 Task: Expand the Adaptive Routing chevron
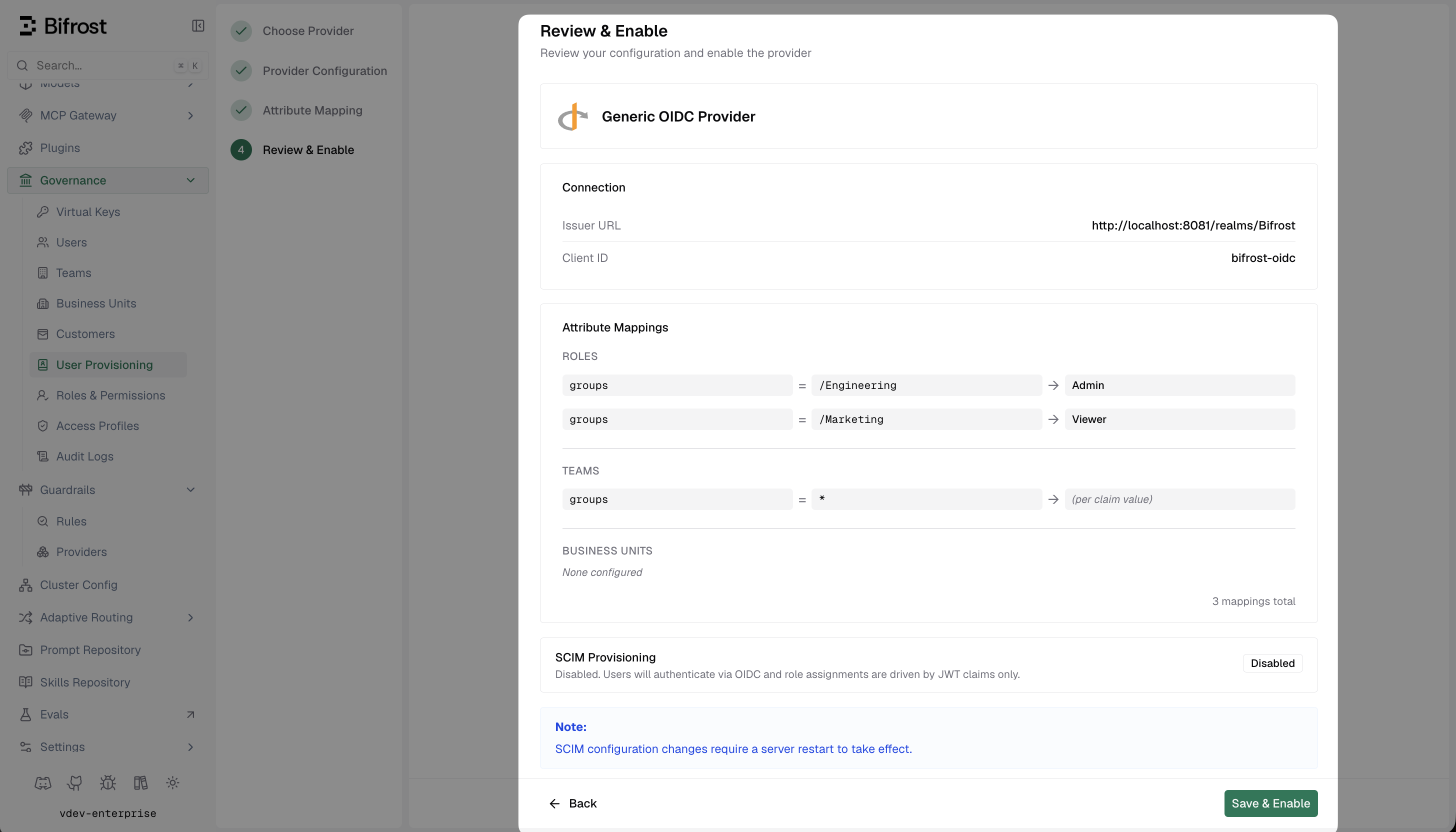tap(191, 617)
